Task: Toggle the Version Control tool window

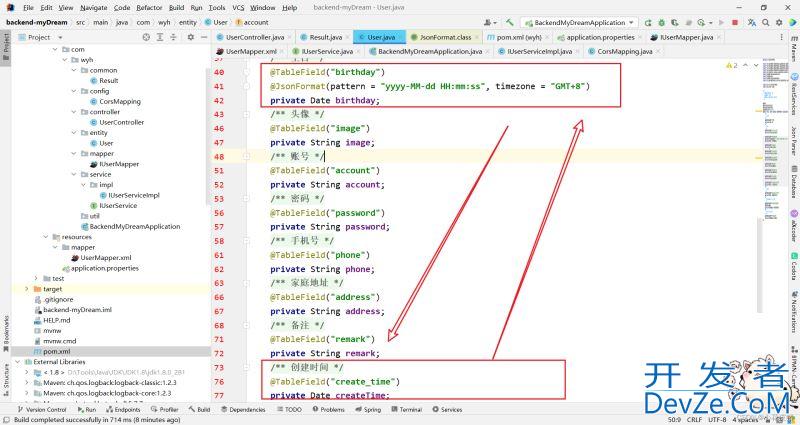Action: (x=42, y=409)
